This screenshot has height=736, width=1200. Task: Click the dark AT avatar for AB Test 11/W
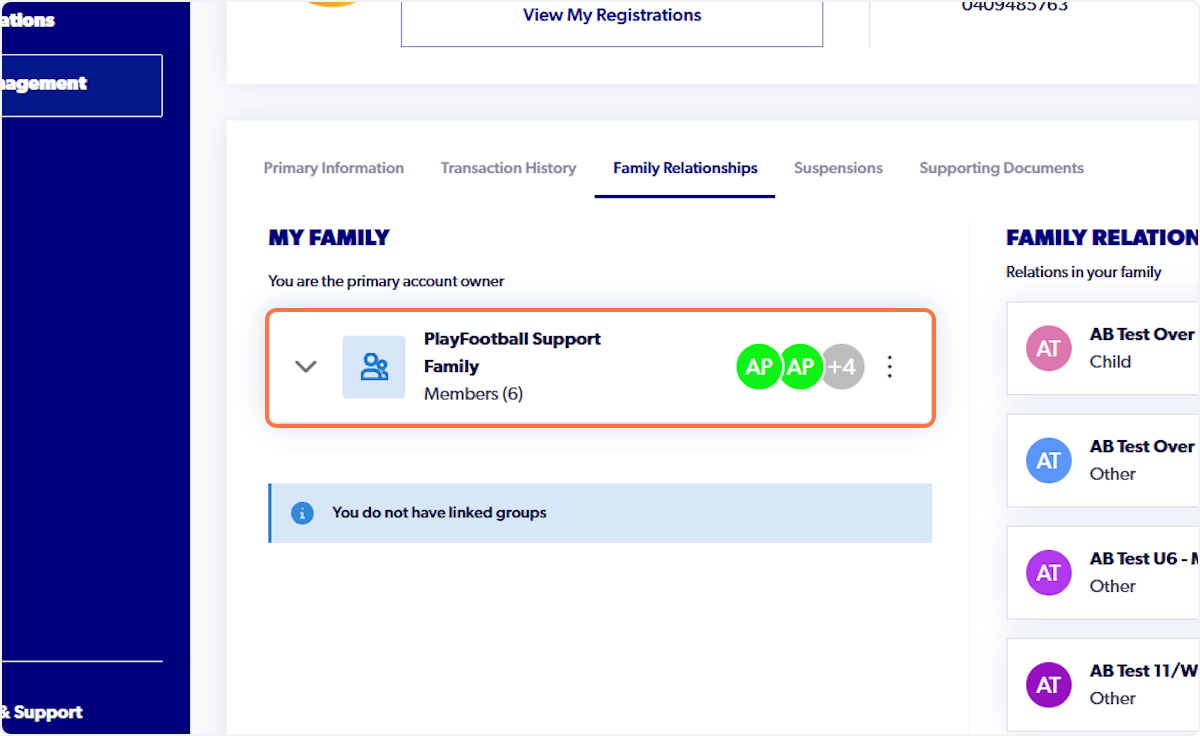pos(1048,684)
